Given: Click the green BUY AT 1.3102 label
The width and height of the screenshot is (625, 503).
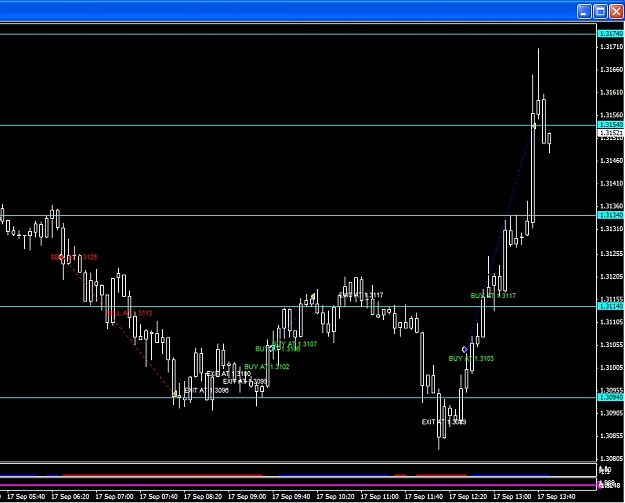Looking at the screenshot, I should click(267, 367).
